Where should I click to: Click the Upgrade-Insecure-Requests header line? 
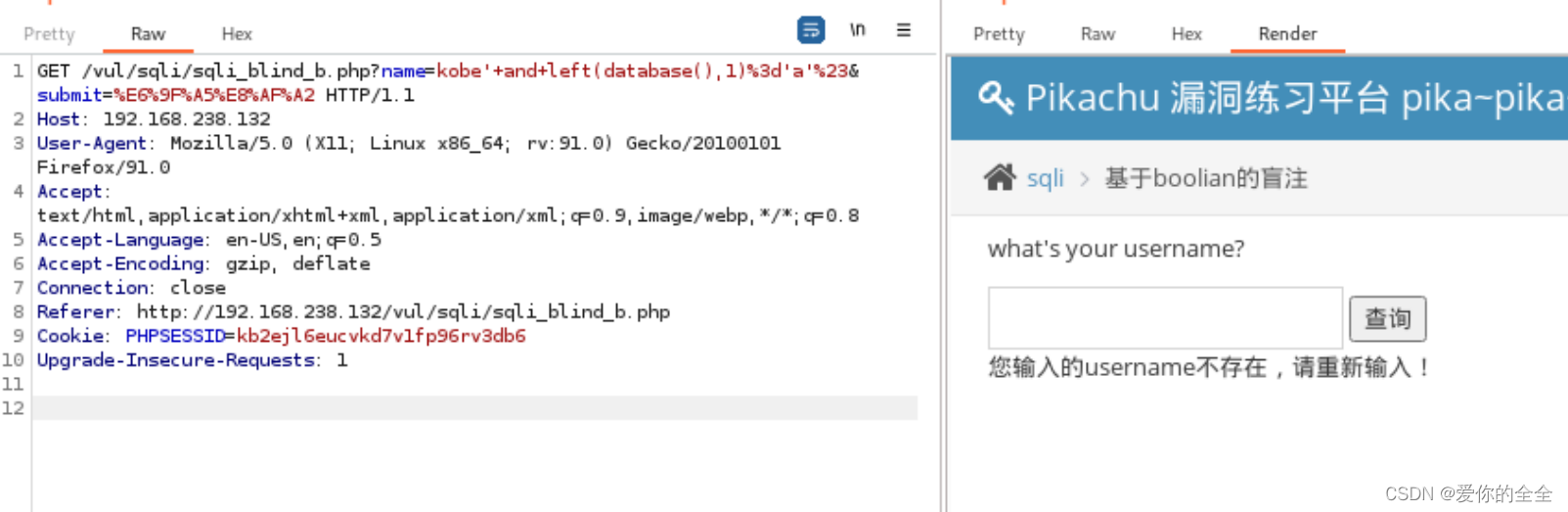pyautogui.click(x=192, y=359)
